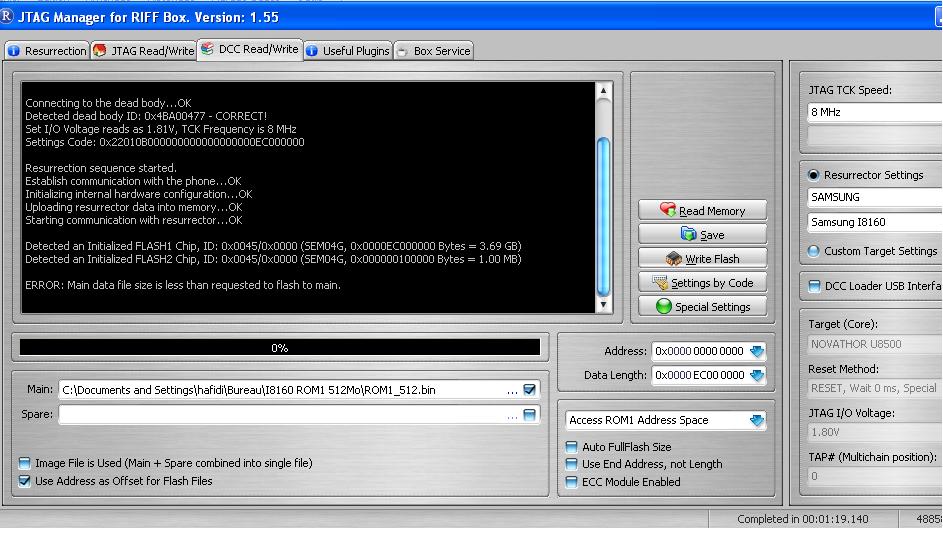Open the JTAG TCK Speed combo box
The width and height of the screenshot is (943, 533).
tap(875, 112)
